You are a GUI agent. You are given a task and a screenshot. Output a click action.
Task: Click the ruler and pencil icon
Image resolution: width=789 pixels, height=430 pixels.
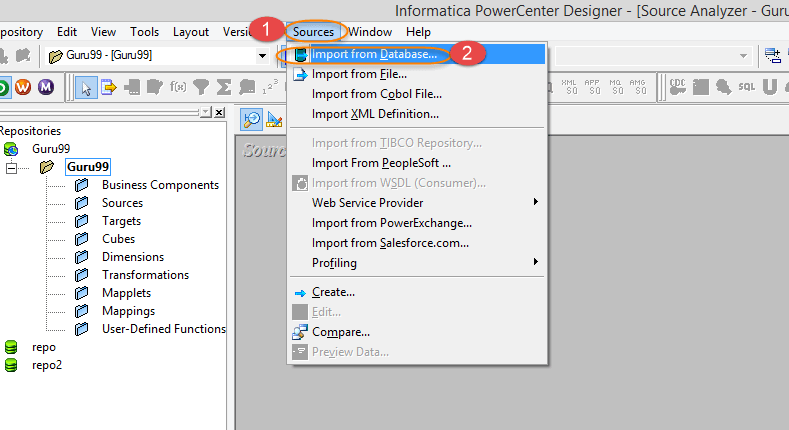click(x=274, y=120)
